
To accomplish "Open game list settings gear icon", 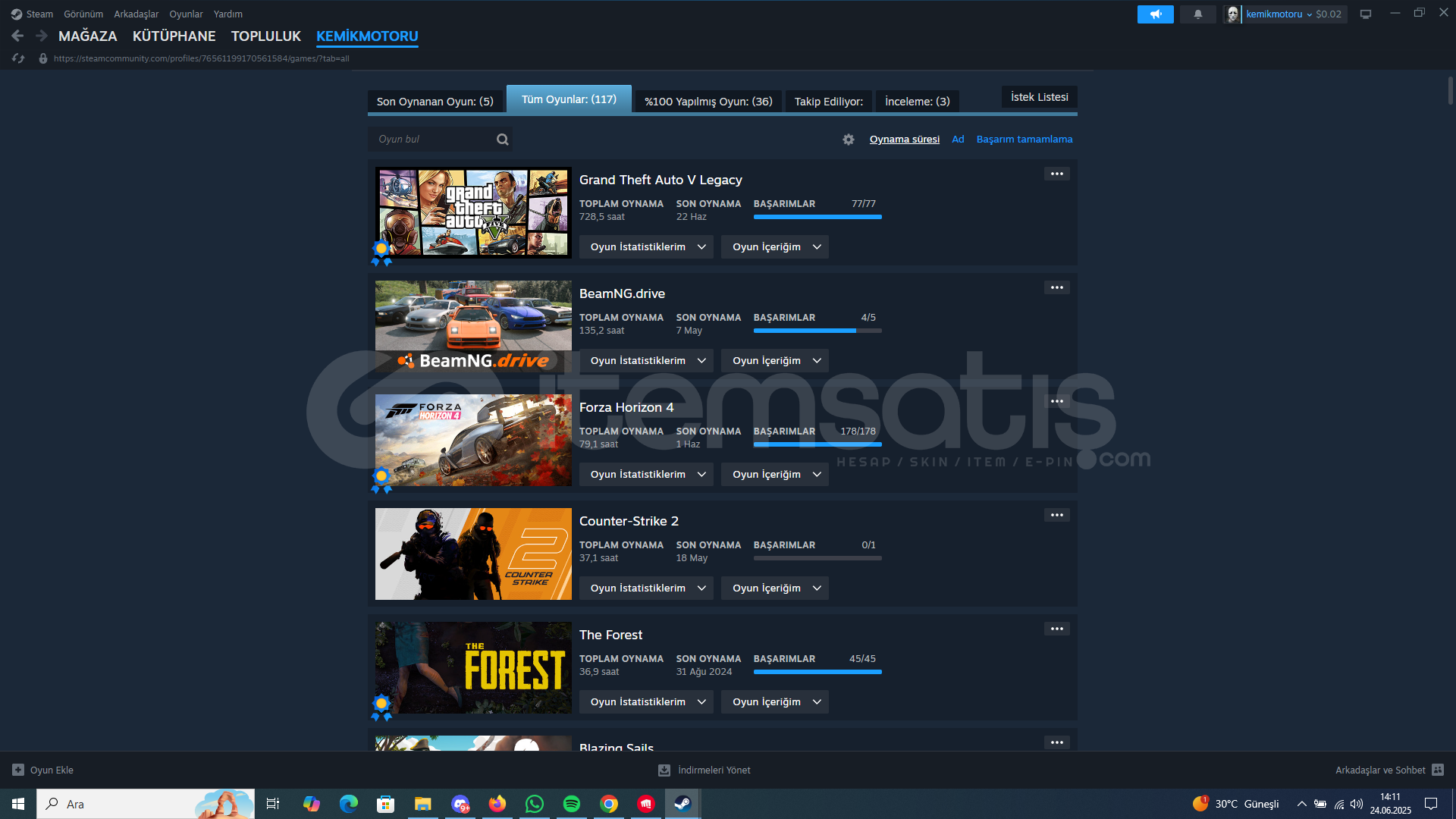I will [849, 140].
